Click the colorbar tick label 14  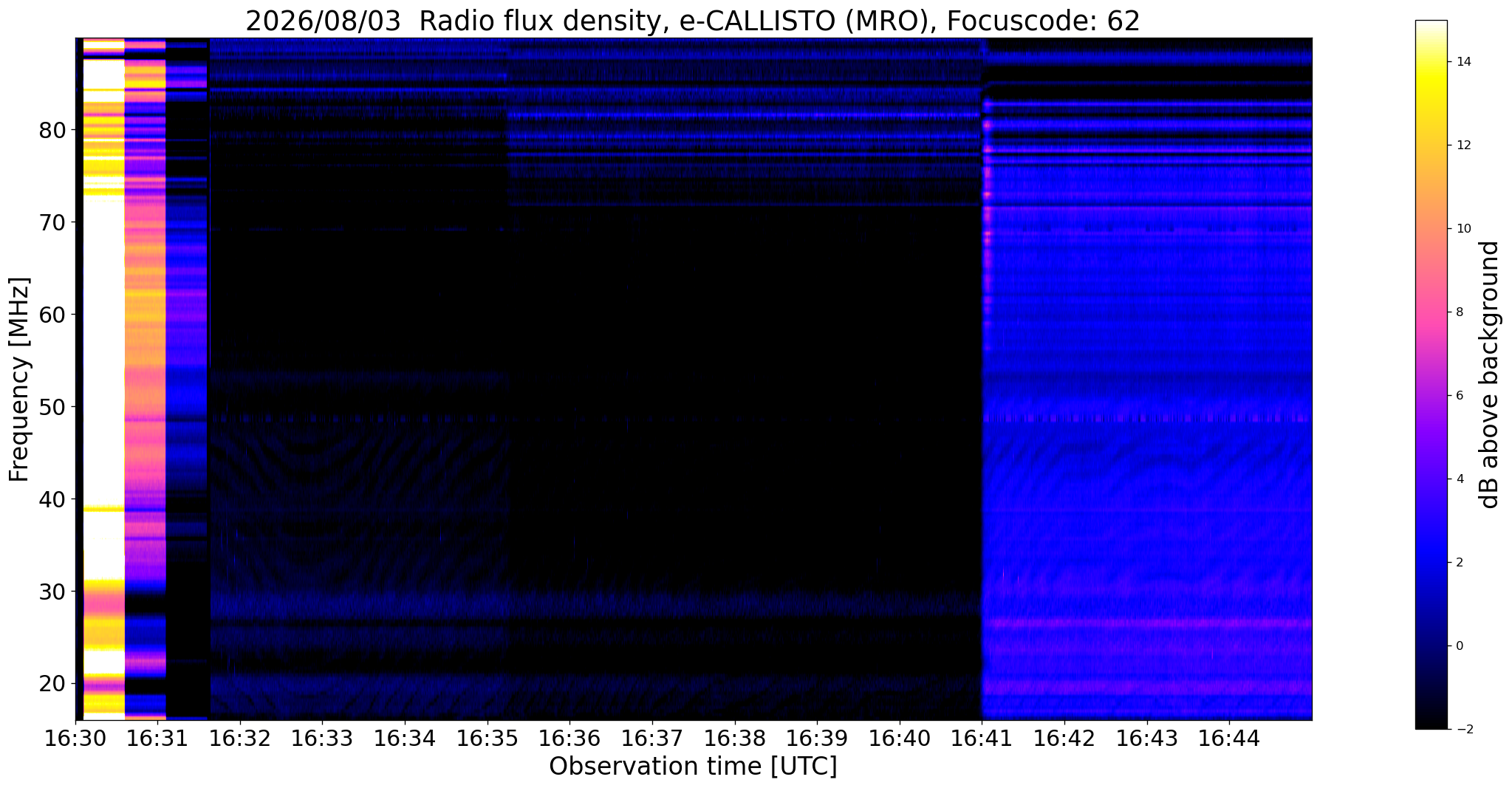click(x=1463, y=62)
